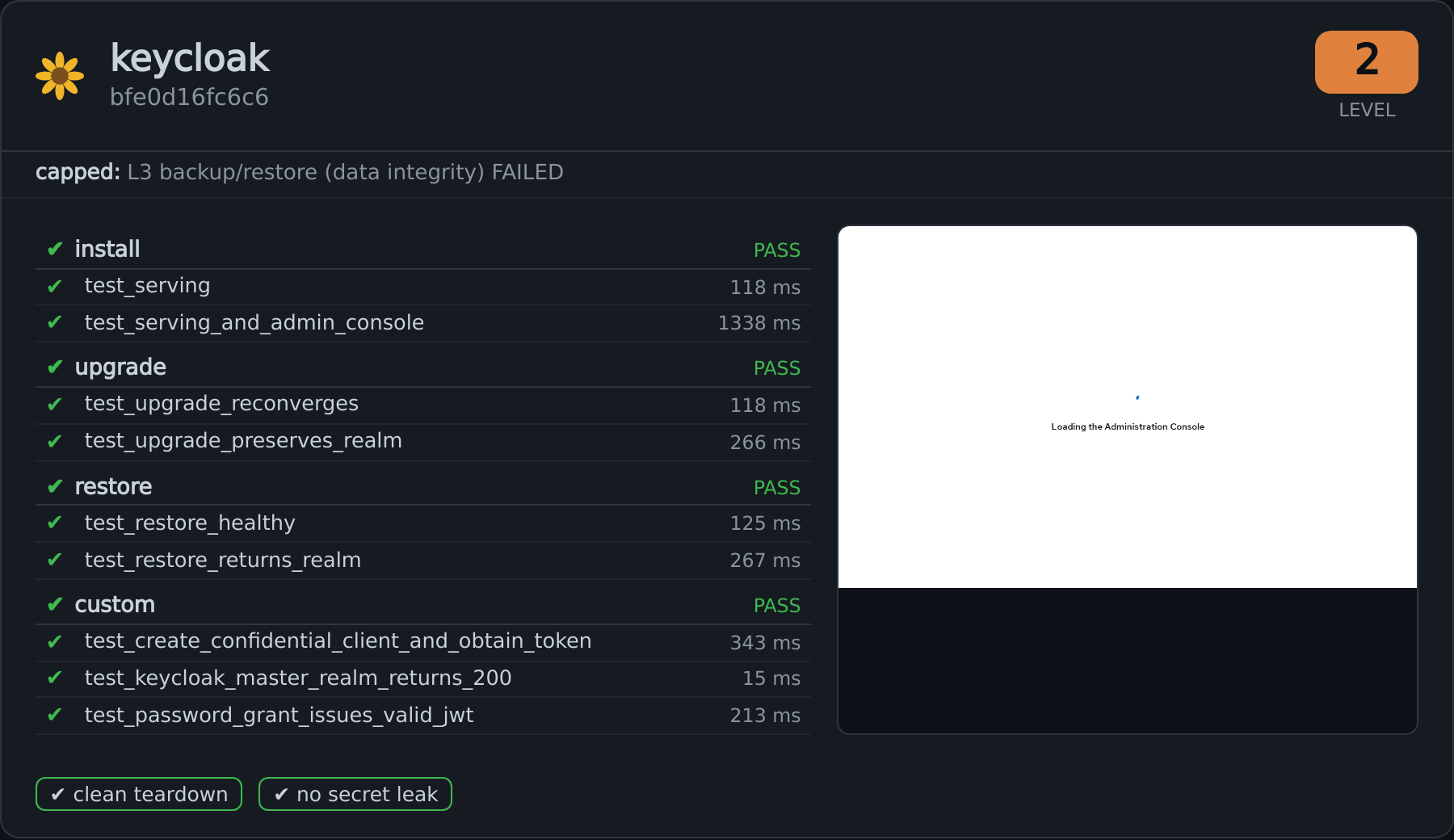Image resolution: width=1454 pixels, height=840 pixels.
Task: Click checkmark beside test_upgrade_preserves_realm
Action: pyautogui.click(x=55, y=441)
